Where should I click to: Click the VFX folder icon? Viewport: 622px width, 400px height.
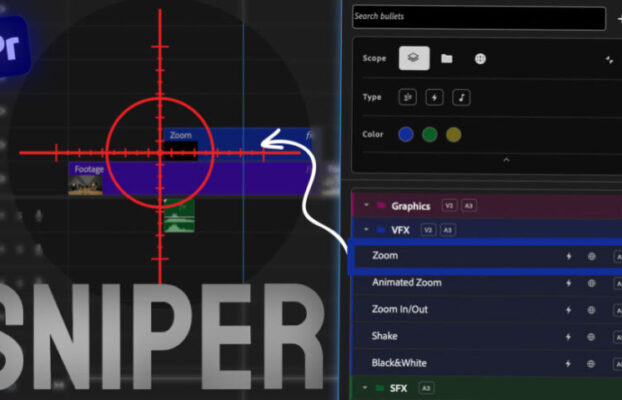tap(381, 230)
